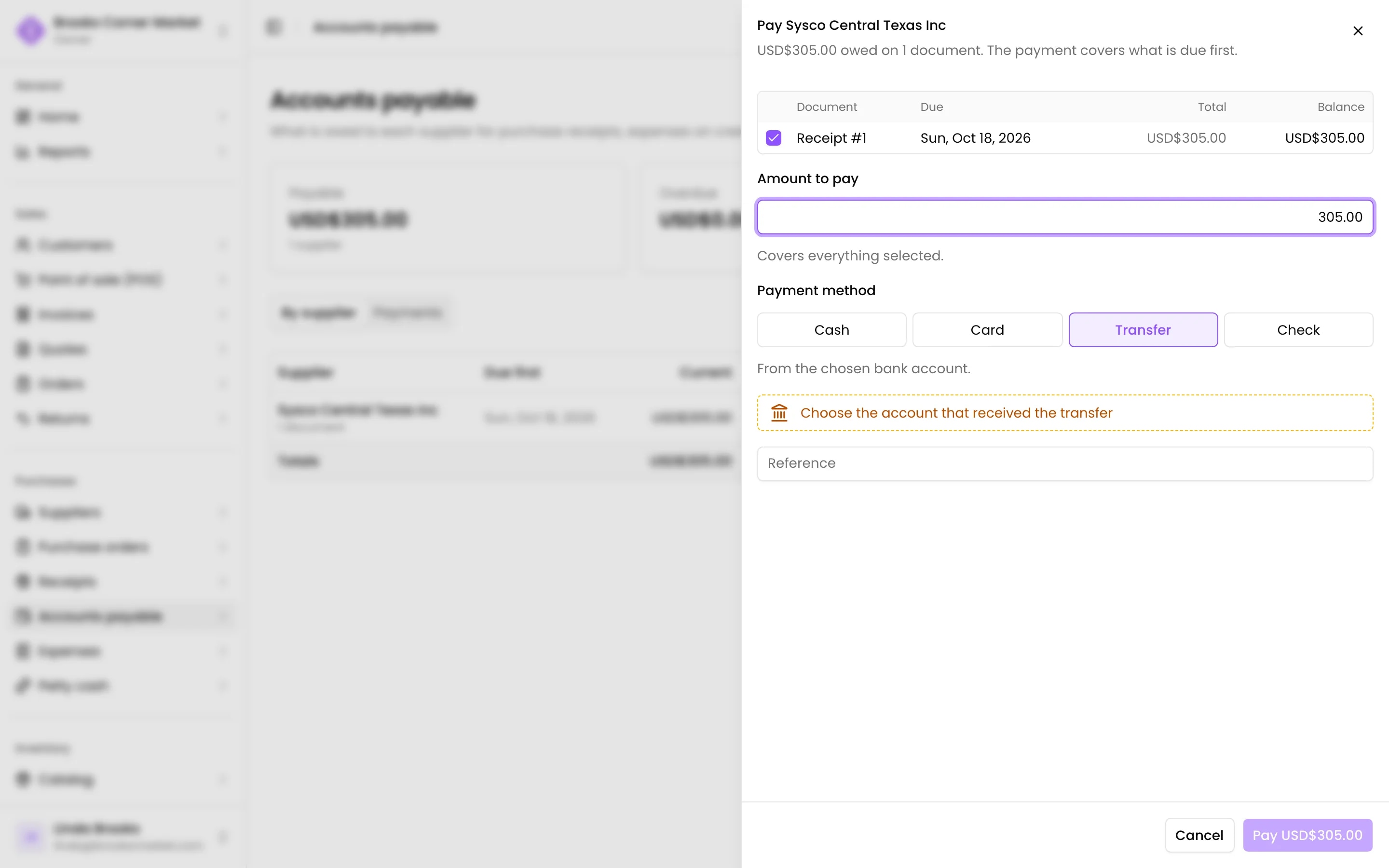Click Pay USD$305.00 button
The image size is (1389, 868).
(1307, 835)
